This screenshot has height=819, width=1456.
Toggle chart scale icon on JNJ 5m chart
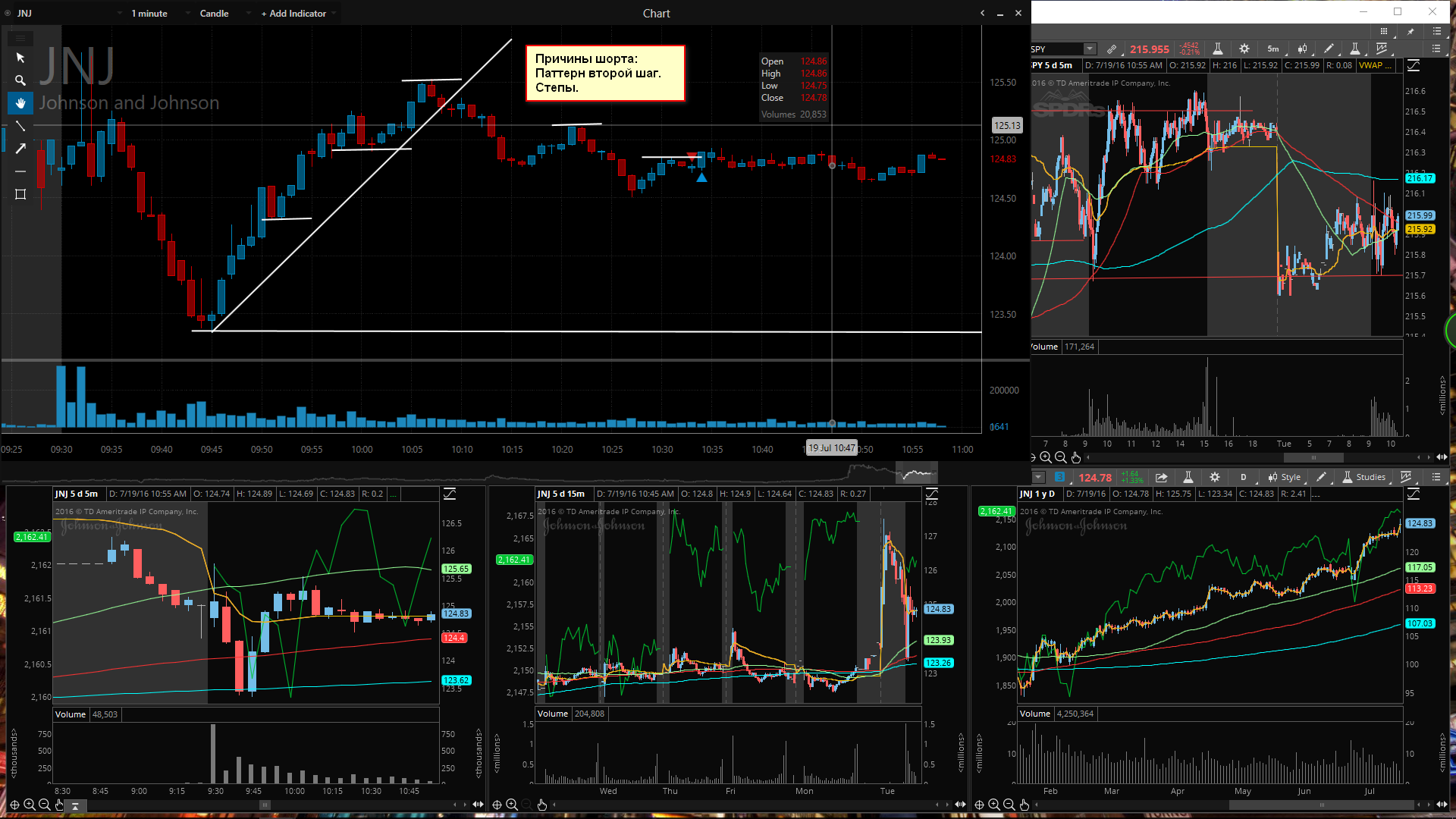[450, 494]
